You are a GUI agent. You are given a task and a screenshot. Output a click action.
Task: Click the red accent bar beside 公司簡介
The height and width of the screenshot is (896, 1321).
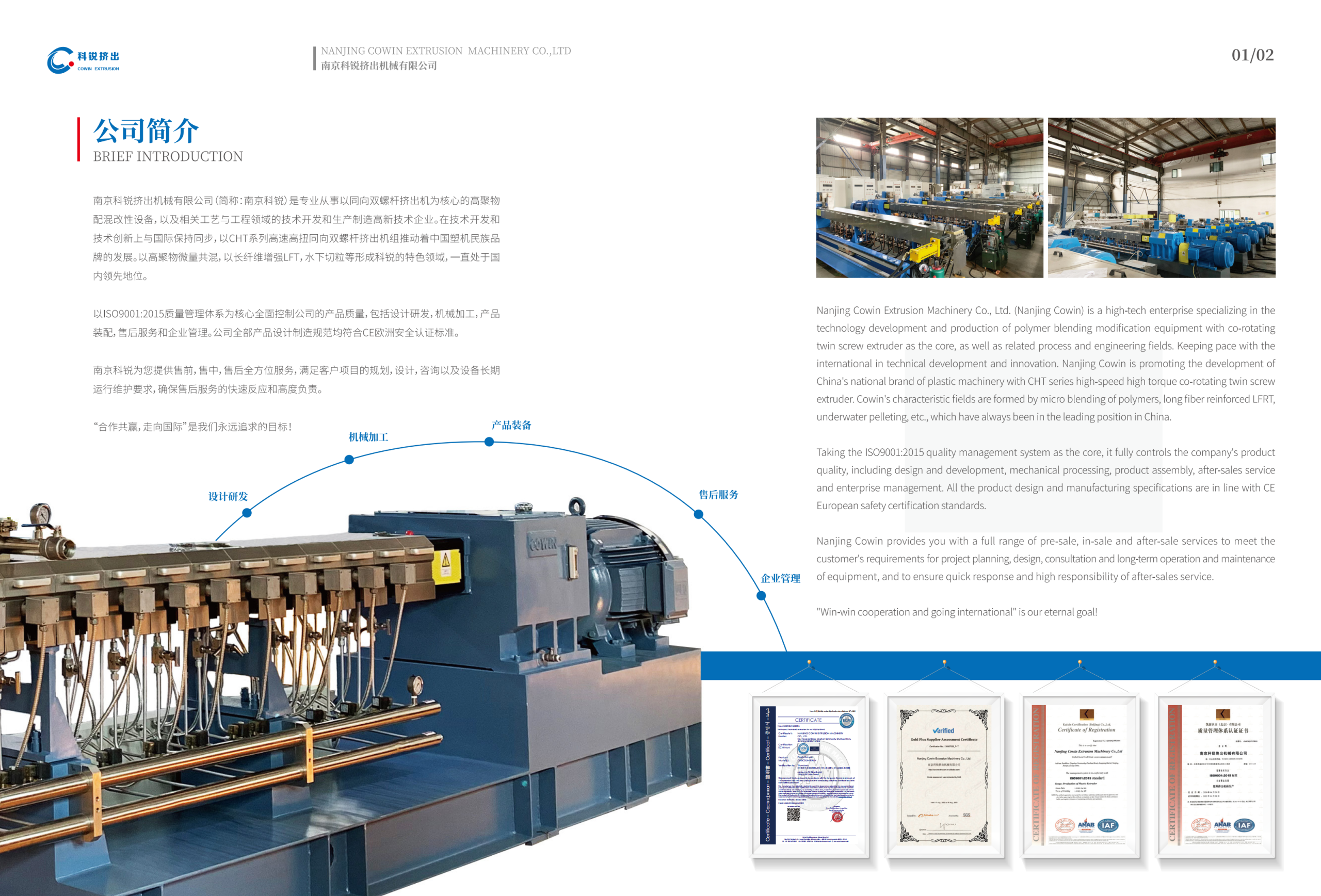(78, 139)
